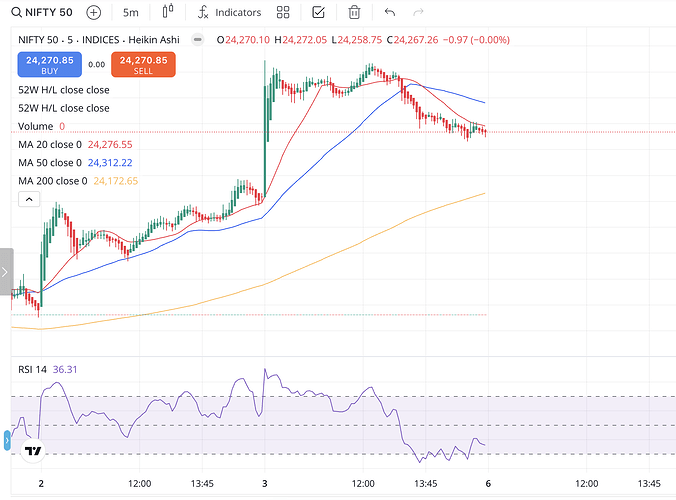Image resolution: width=676 pixels, height=500 pixels.
Task: Open the blue handle beside RSI pane
Action: pyautogui.click(x=7, y=441)
